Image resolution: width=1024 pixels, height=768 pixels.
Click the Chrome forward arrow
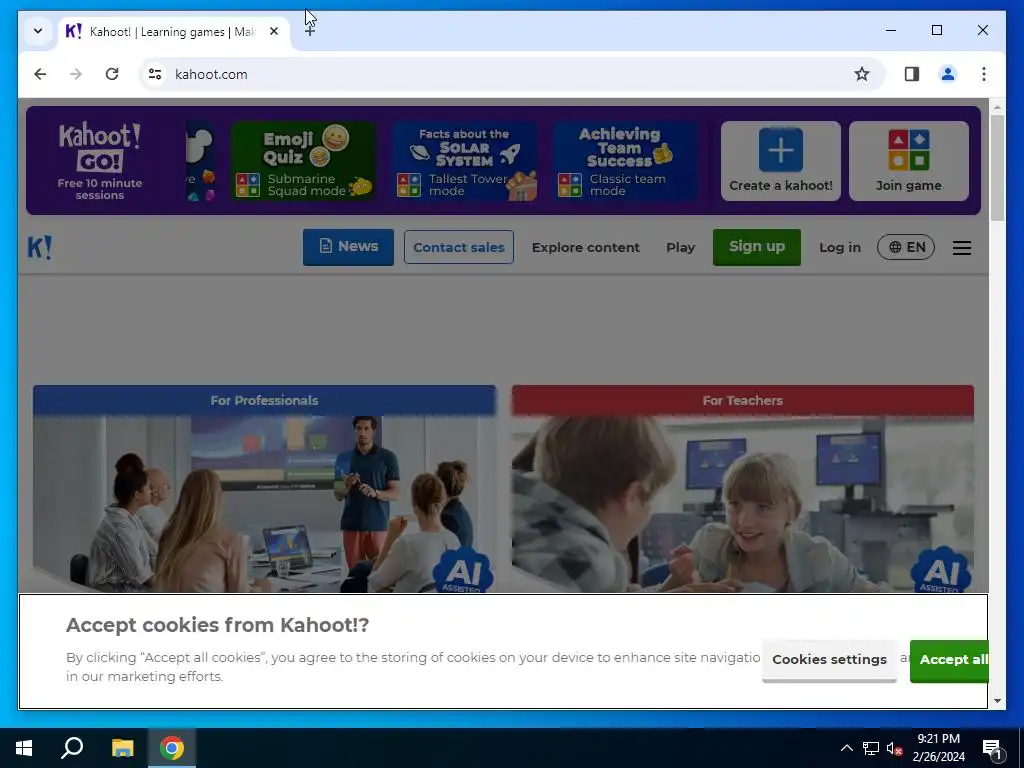tap(76, 74)
